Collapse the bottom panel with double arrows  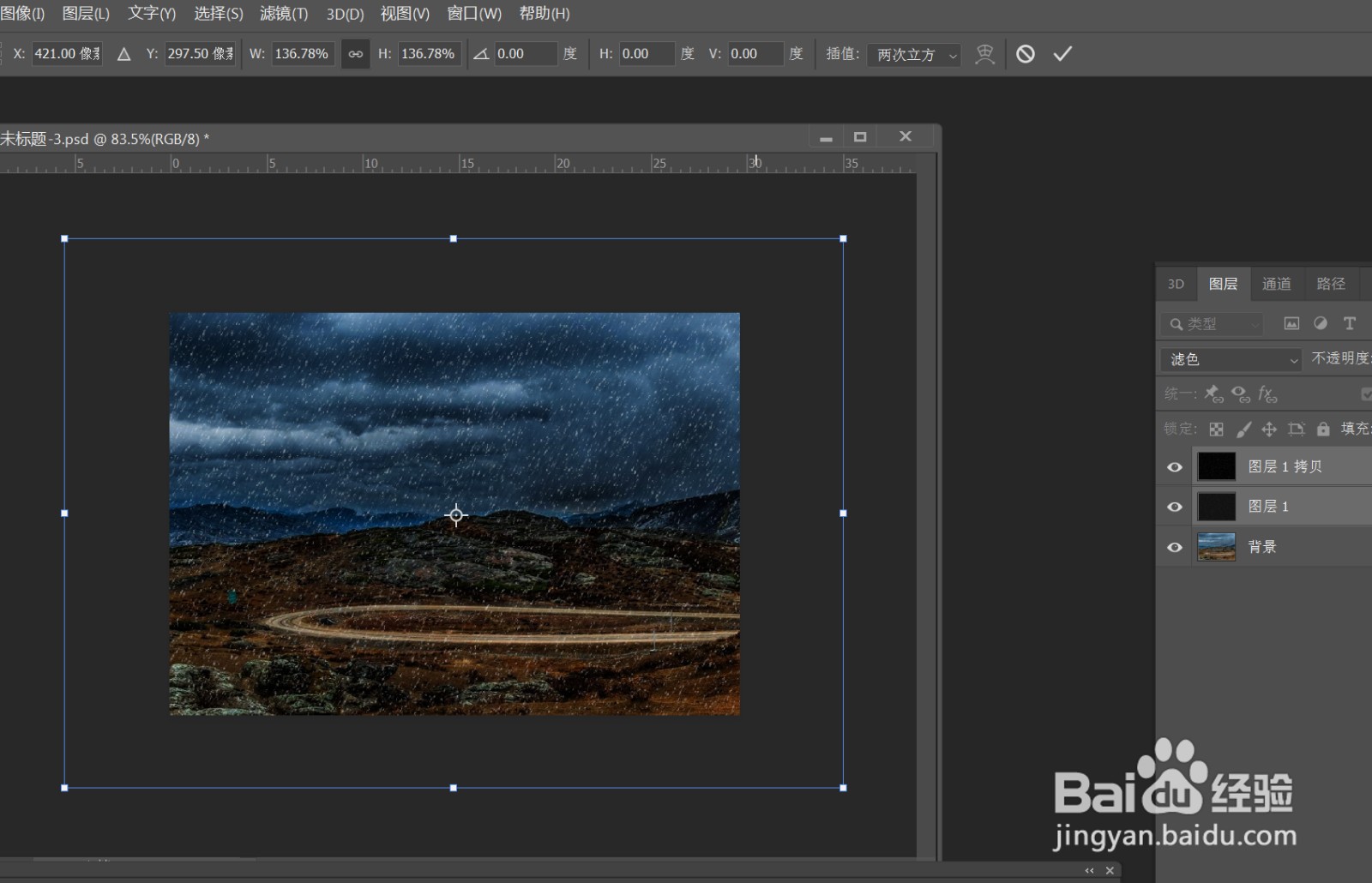coord(1089,871)
